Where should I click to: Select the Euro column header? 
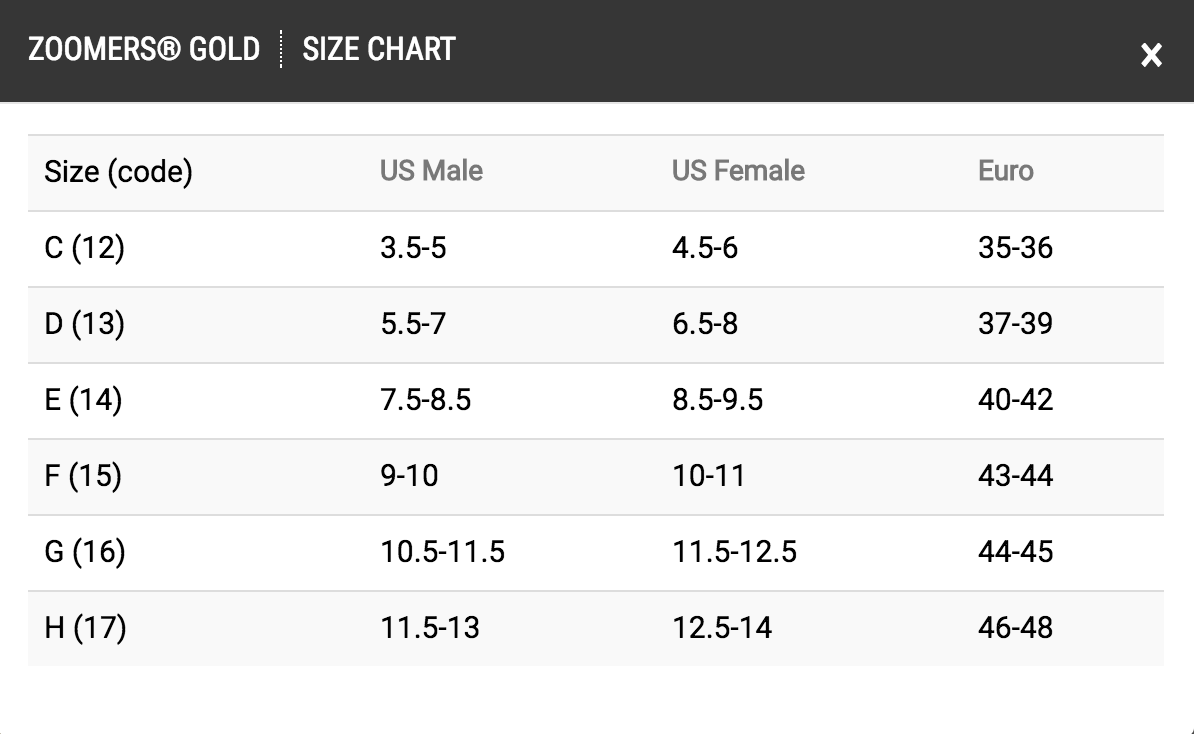pos(1005,171)
